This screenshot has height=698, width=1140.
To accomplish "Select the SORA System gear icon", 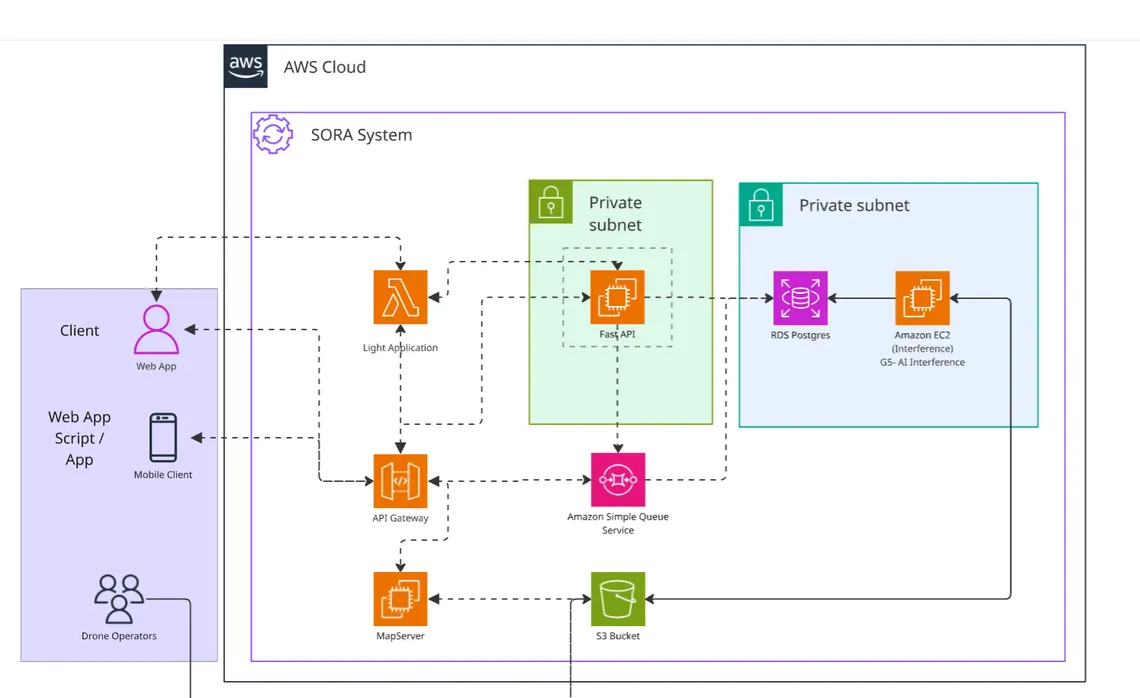I will point(273,134).
